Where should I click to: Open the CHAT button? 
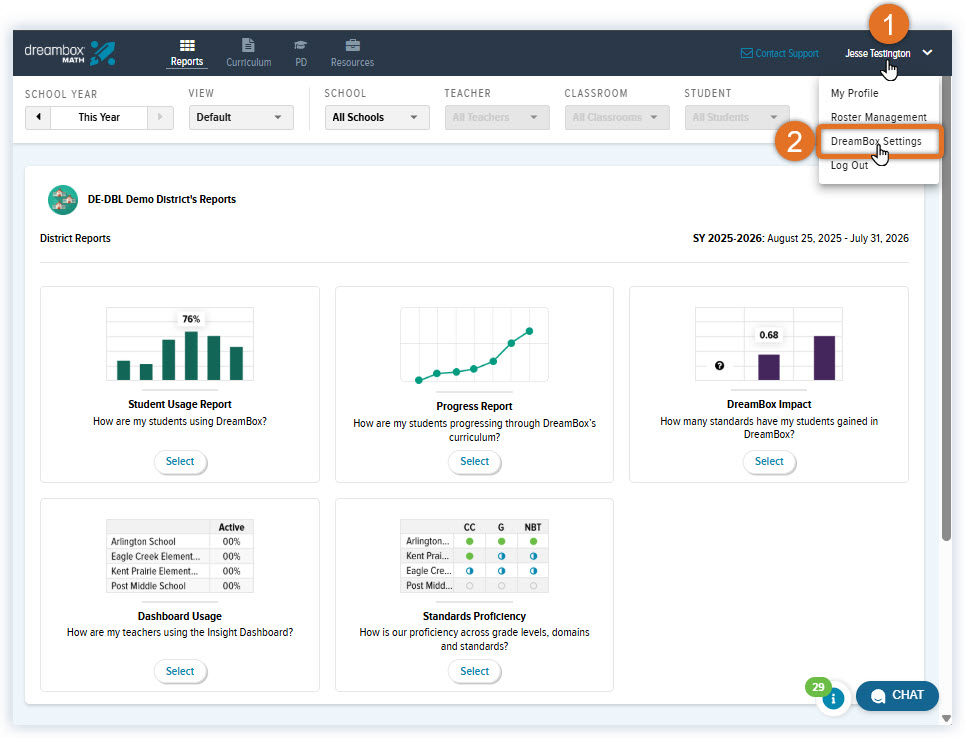(x=897, y=696)
